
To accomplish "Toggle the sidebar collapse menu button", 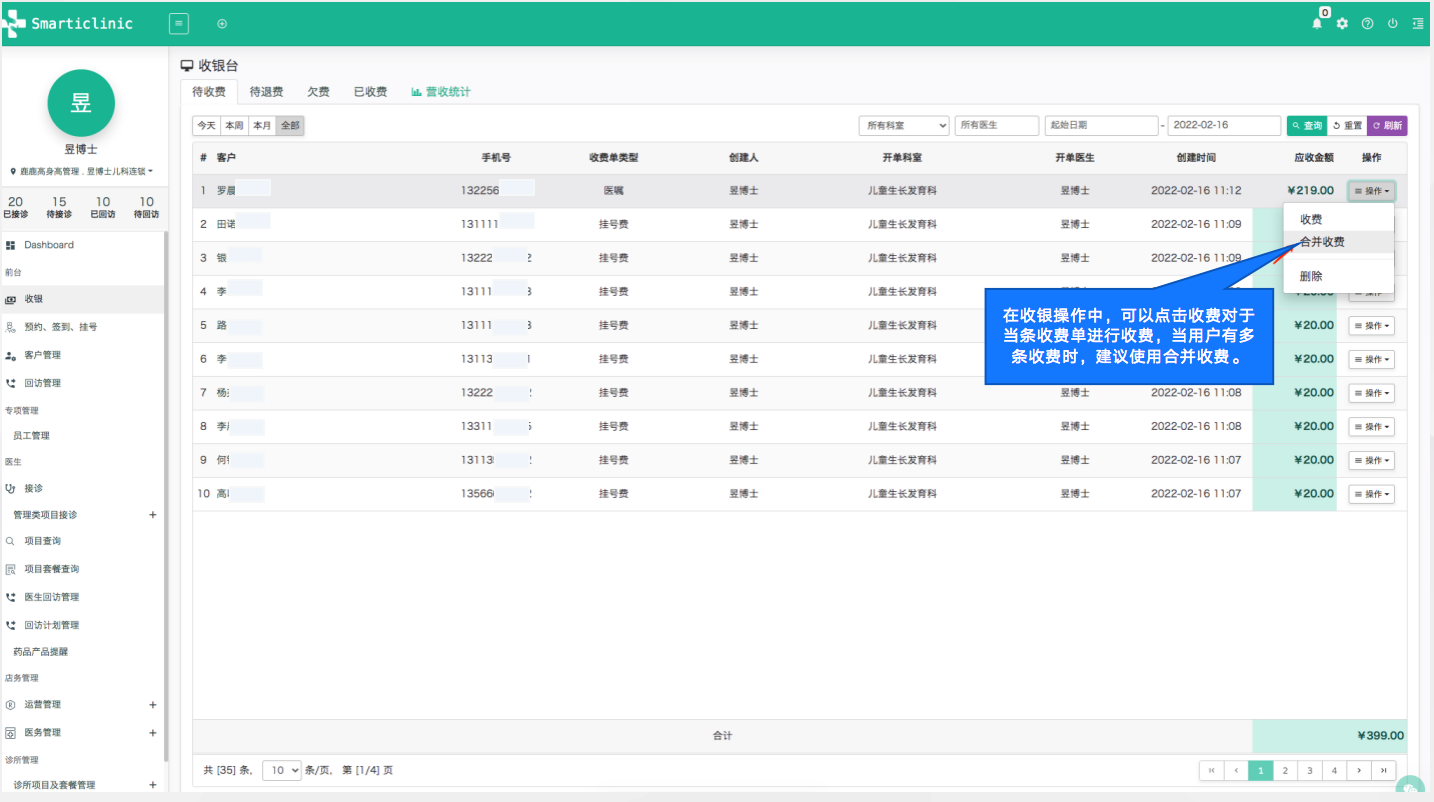I will click(x=178, y=23).
